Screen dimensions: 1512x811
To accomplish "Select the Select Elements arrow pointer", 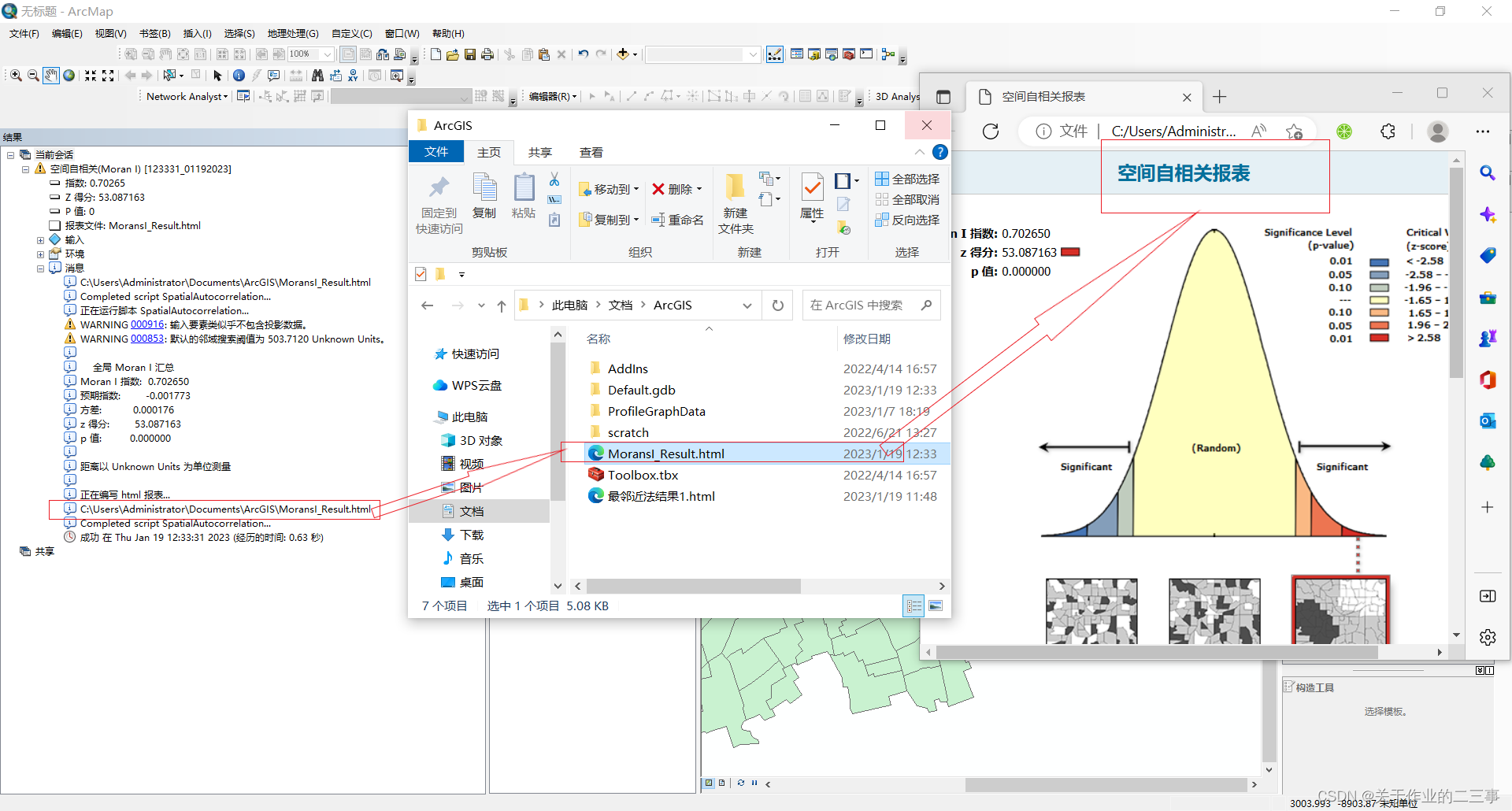I will (218, 76).
